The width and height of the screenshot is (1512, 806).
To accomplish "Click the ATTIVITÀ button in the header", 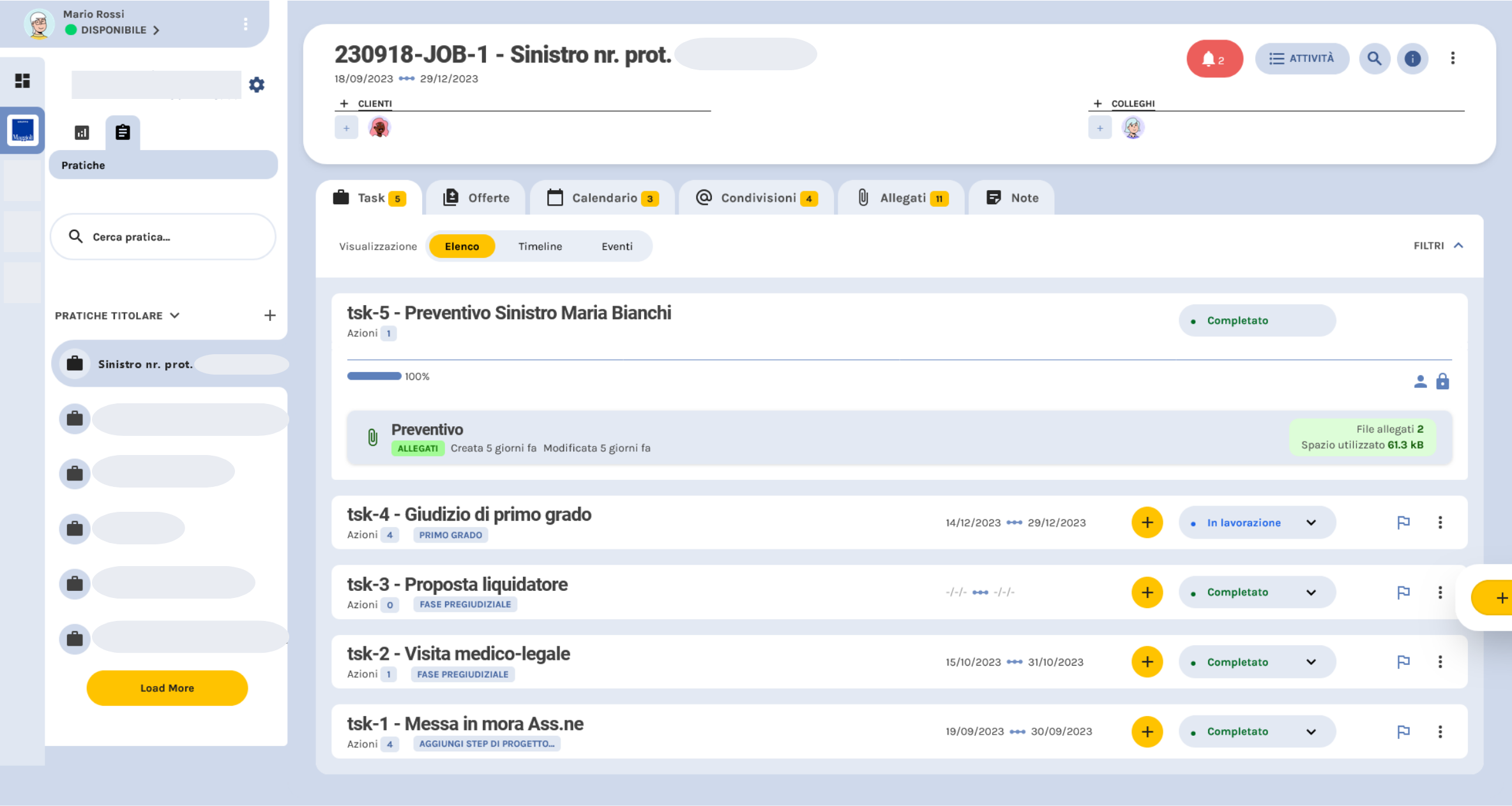I will click(1302, 58).
